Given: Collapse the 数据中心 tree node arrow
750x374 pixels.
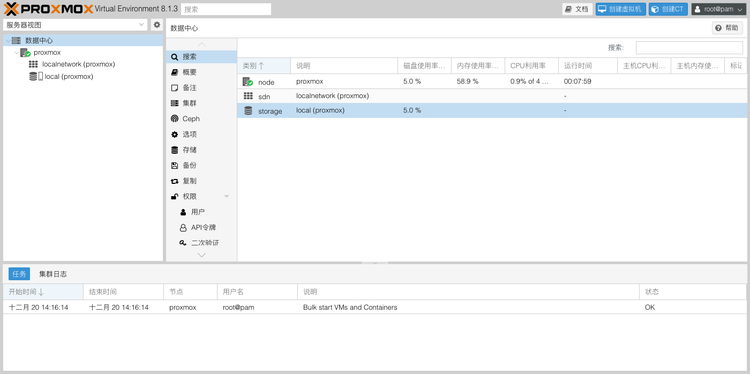Looking at the screenshot, I should [8, 41].
